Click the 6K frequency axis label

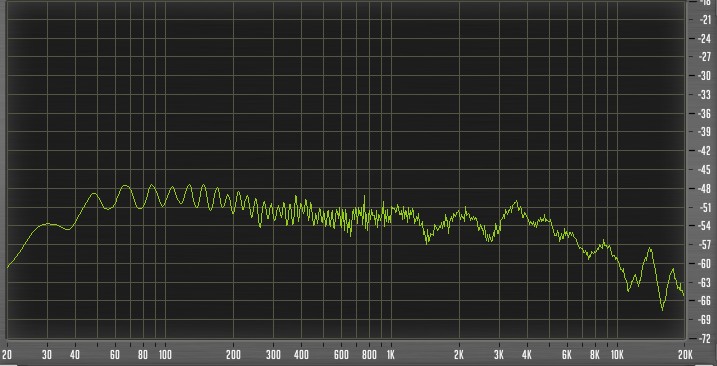(567, 355)
